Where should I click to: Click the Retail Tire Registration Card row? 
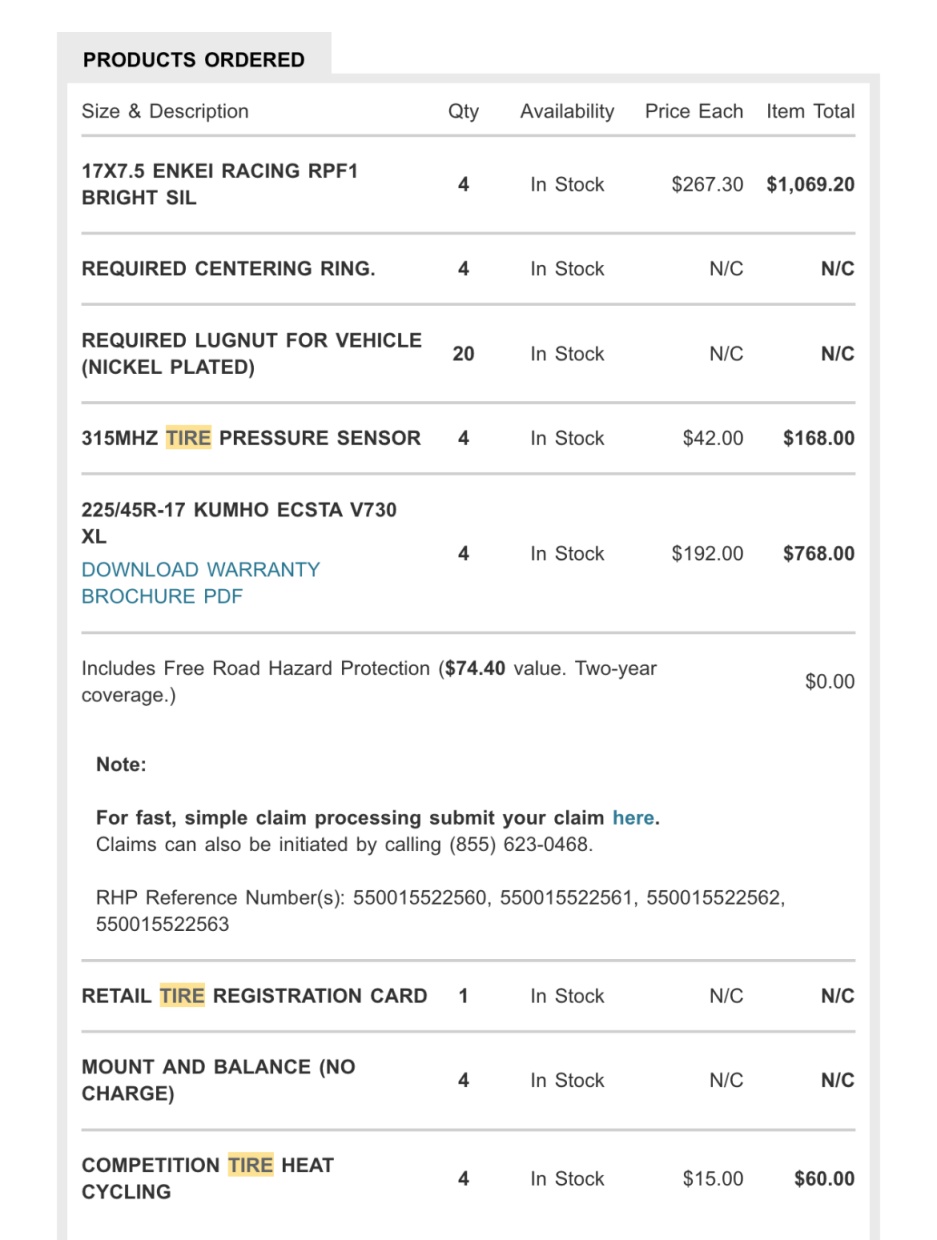pyautogui.click(x=254, y=996)
